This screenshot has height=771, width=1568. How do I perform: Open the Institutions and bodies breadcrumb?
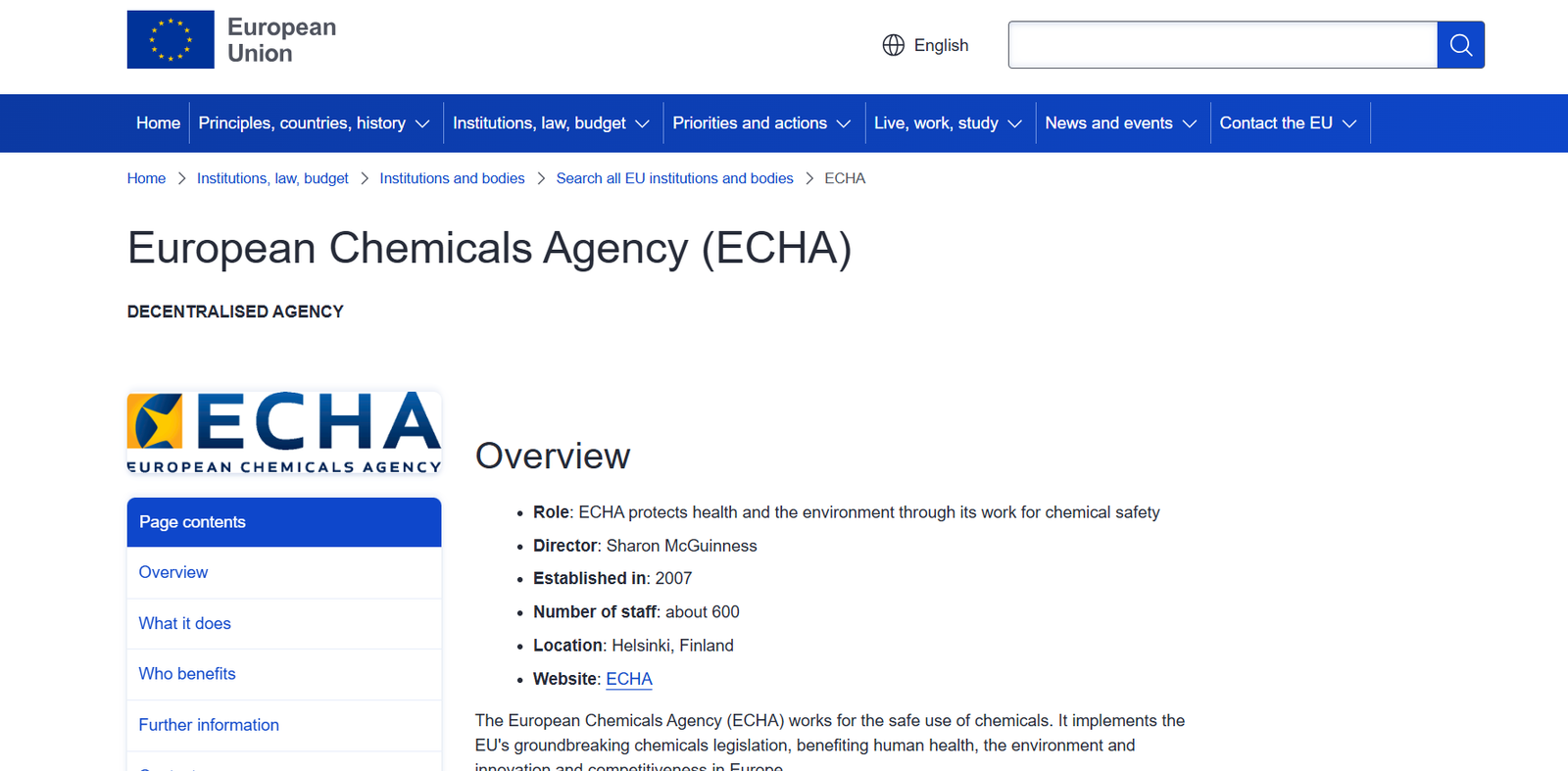452,178
